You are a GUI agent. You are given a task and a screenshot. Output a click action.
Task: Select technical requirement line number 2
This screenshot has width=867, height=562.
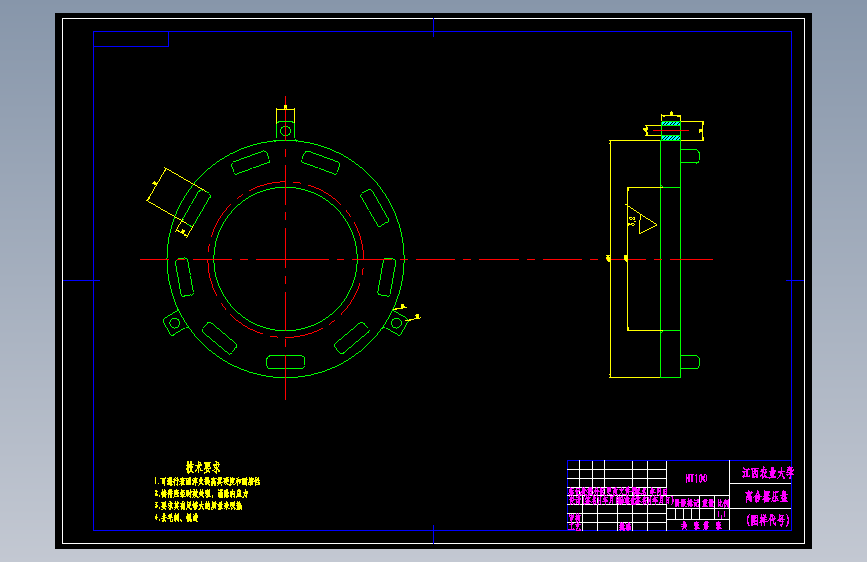(x=201, y=493)
